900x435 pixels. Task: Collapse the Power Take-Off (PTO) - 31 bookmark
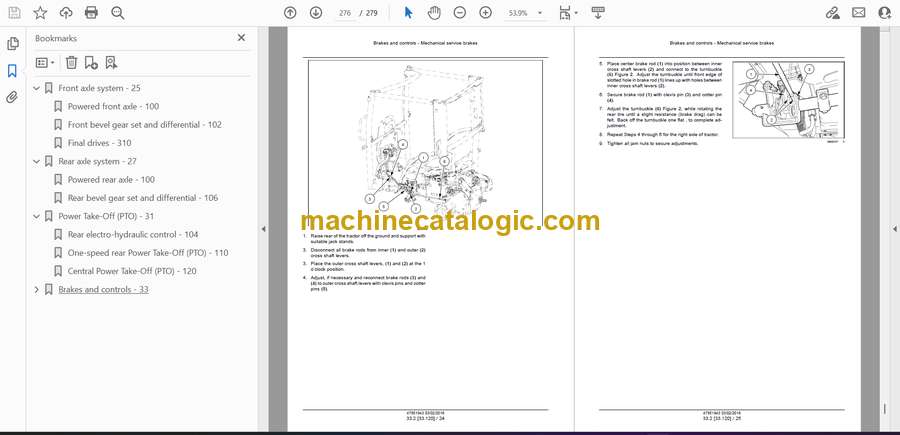click(x=37, y=216)
